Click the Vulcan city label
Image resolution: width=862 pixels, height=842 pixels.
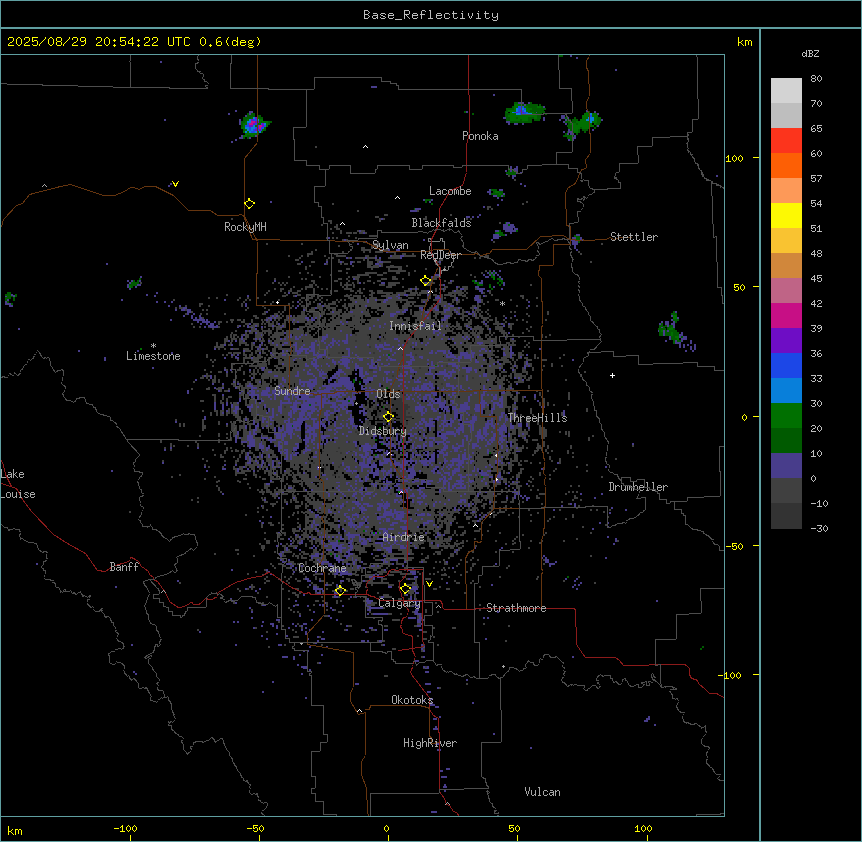click(x=542, y=792)
